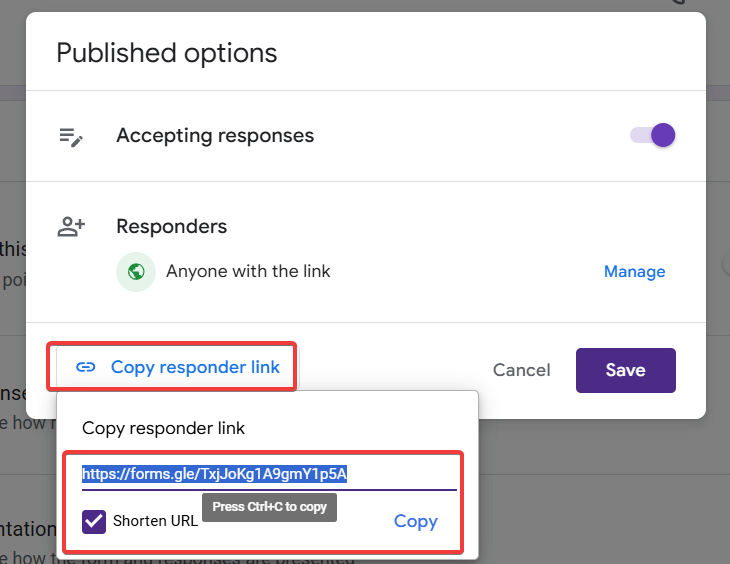Save the published options
This screenshot has height=564, width=730.
point(625,370)
